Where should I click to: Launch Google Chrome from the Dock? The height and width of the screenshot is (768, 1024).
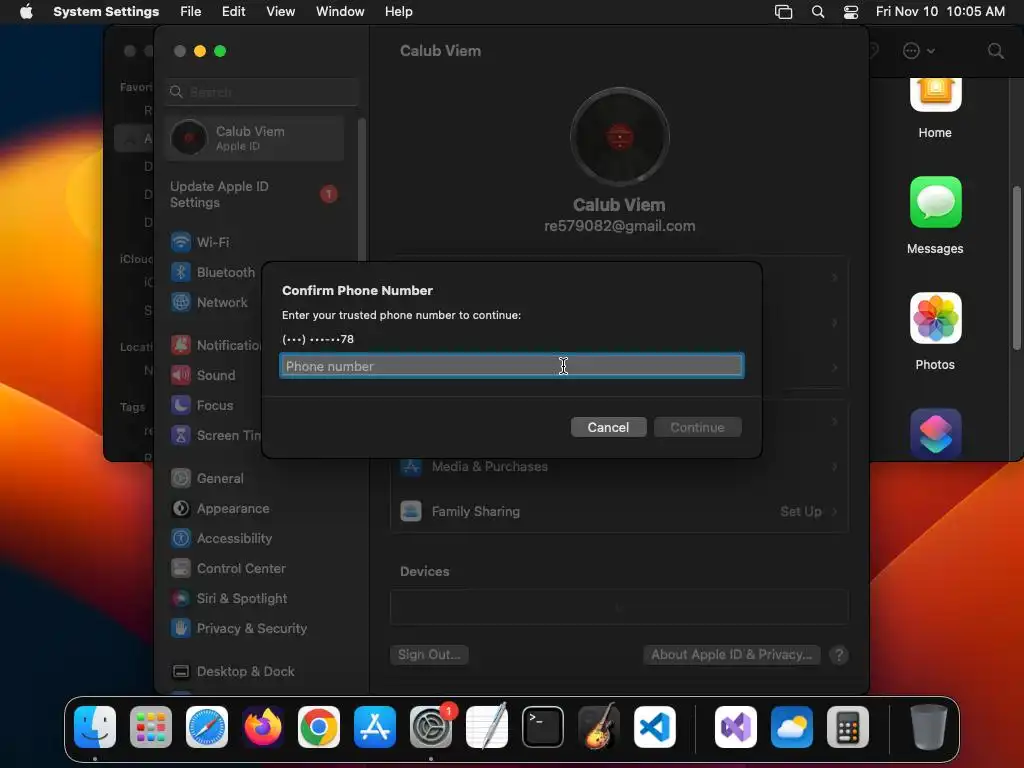point(319,727)
